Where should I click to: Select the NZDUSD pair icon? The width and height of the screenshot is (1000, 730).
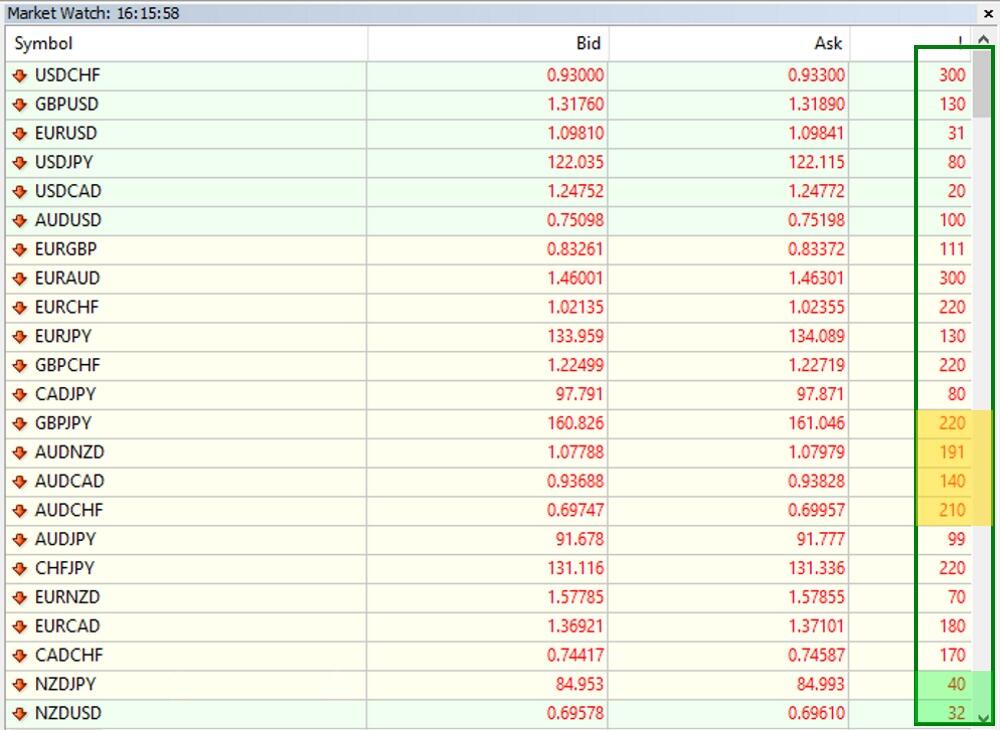click(22, 713)
